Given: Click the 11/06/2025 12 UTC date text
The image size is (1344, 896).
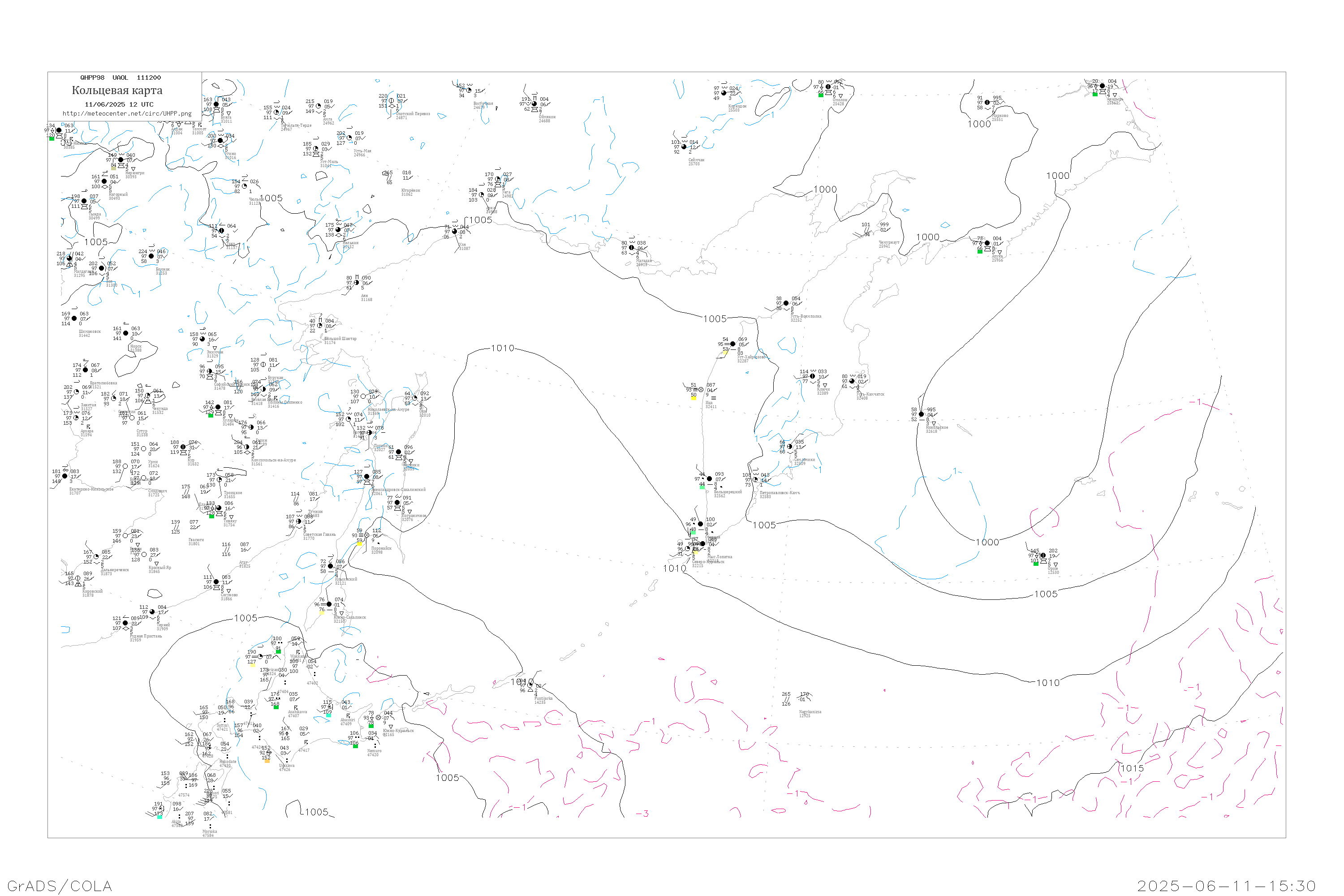Looking at the screenshot, I should point(119,104).
